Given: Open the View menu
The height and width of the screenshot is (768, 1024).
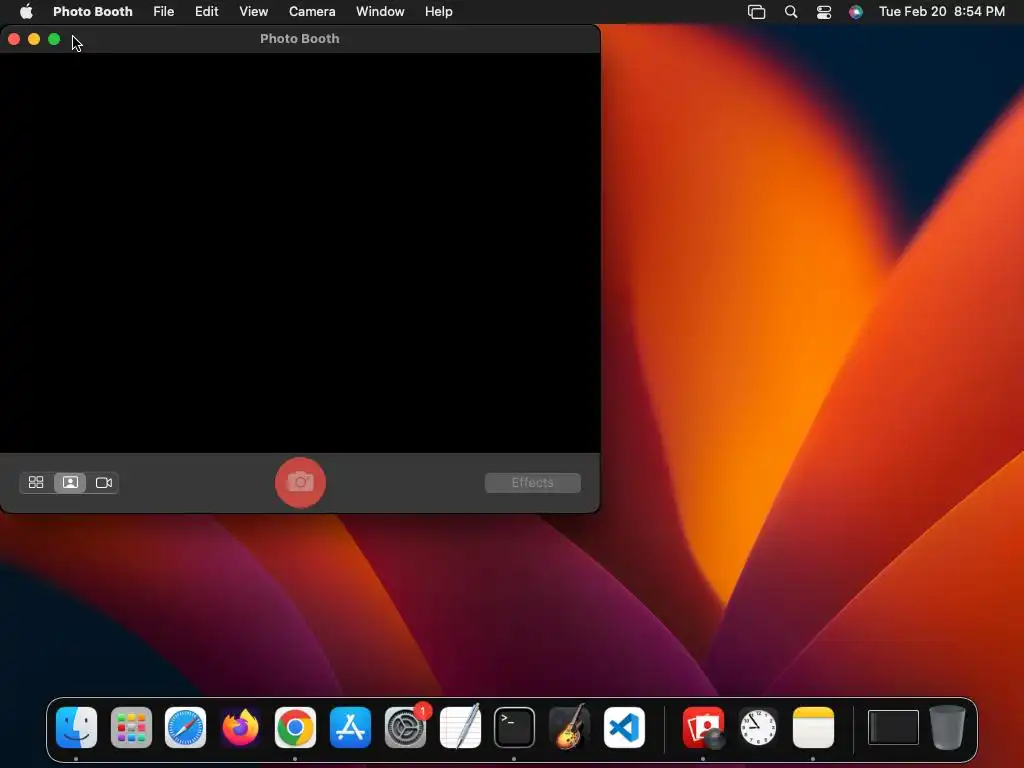Looking at the screenshot, I should pyautogui.click(x=253, y=11).
